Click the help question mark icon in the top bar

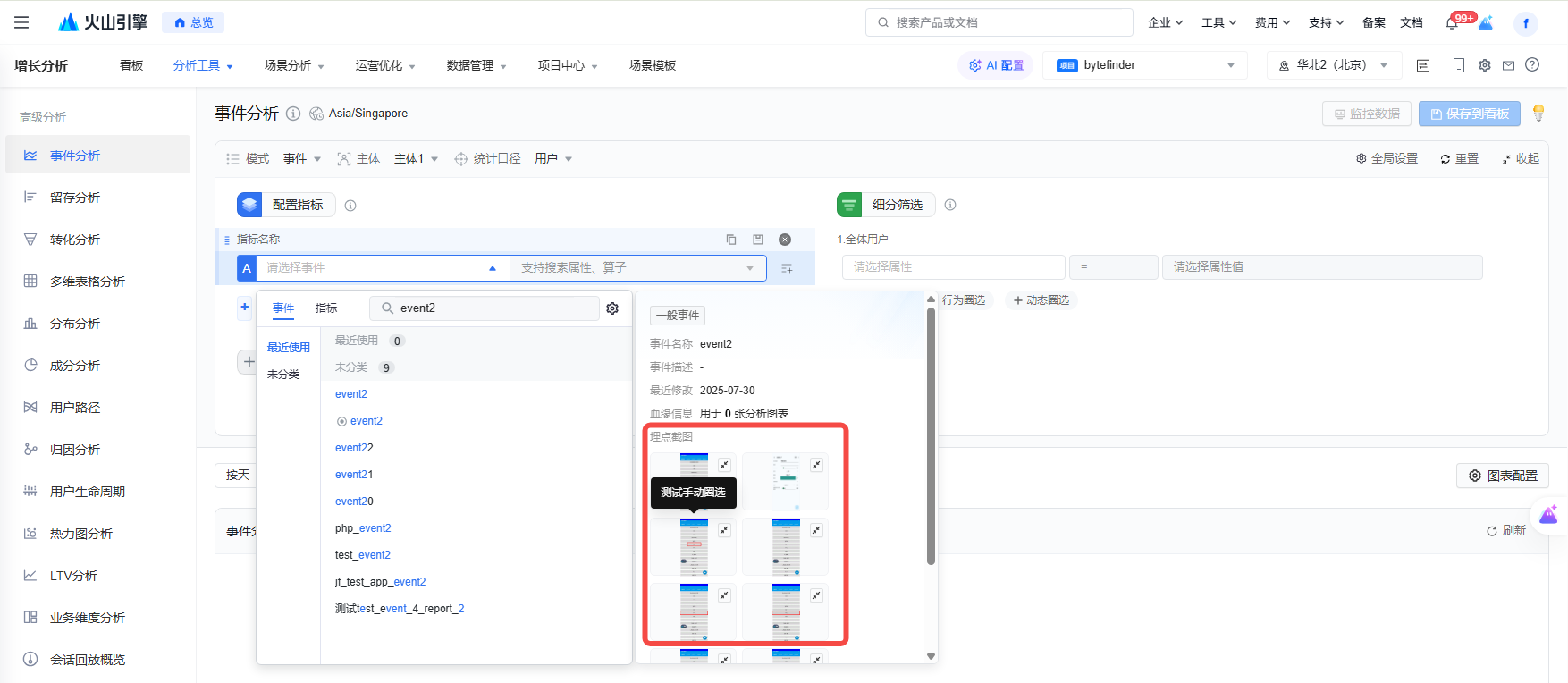tap(1532, 65)
